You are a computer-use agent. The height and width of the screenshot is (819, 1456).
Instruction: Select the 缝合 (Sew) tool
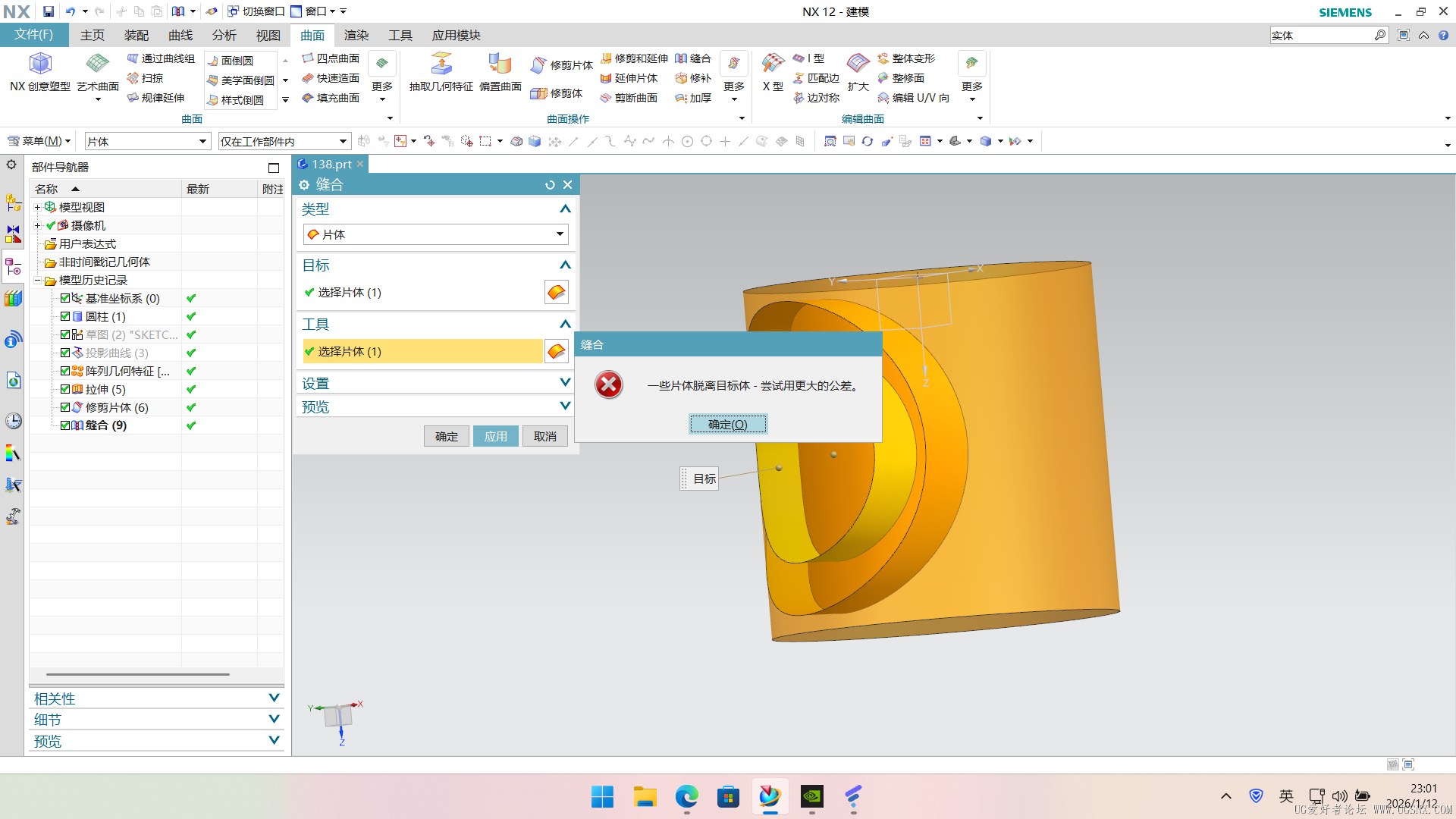coord(695,58)
